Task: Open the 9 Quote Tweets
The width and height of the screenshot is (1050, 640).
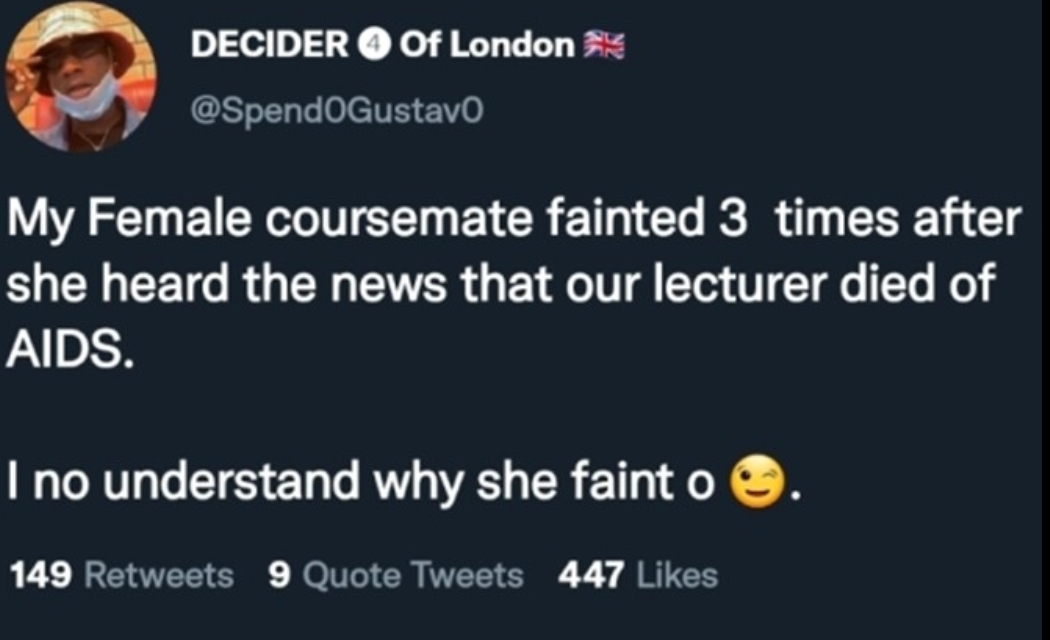Action: tap(396, 575)
